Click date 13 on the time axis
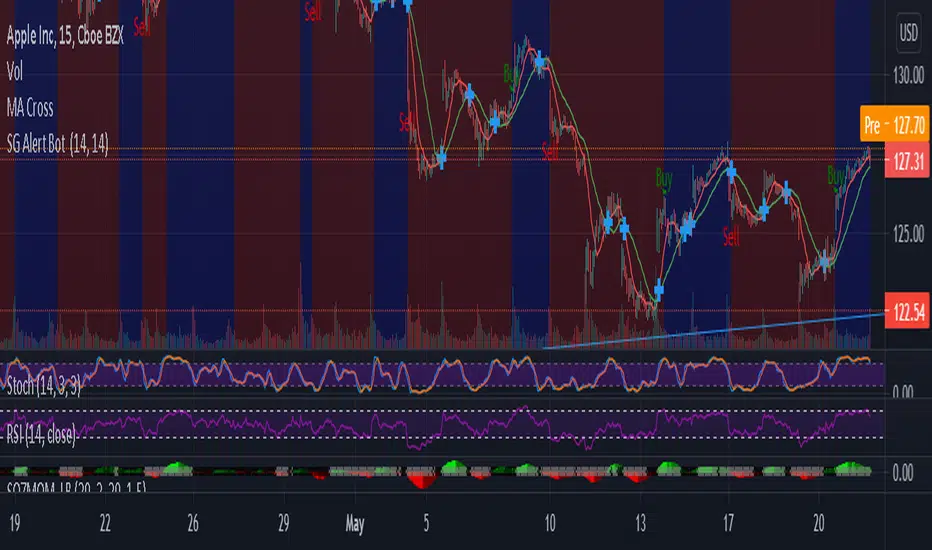Viewport: 932px width, 550px height. pos(640,523)
